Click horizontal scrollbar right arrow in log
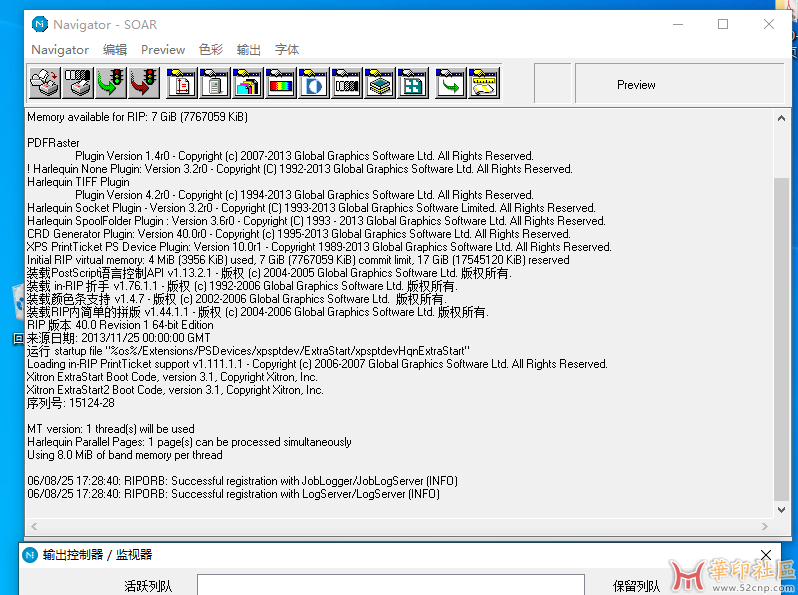Screen dimensions: 798x595 pyautogui.click(x=765, y=527)
